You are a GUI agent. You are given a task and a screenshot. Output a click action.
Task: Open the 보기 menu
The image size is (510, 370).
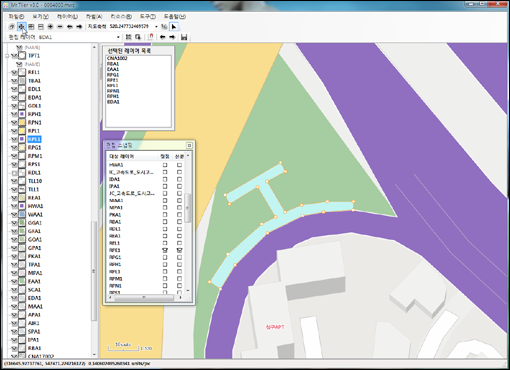click(x=40, y=16)
